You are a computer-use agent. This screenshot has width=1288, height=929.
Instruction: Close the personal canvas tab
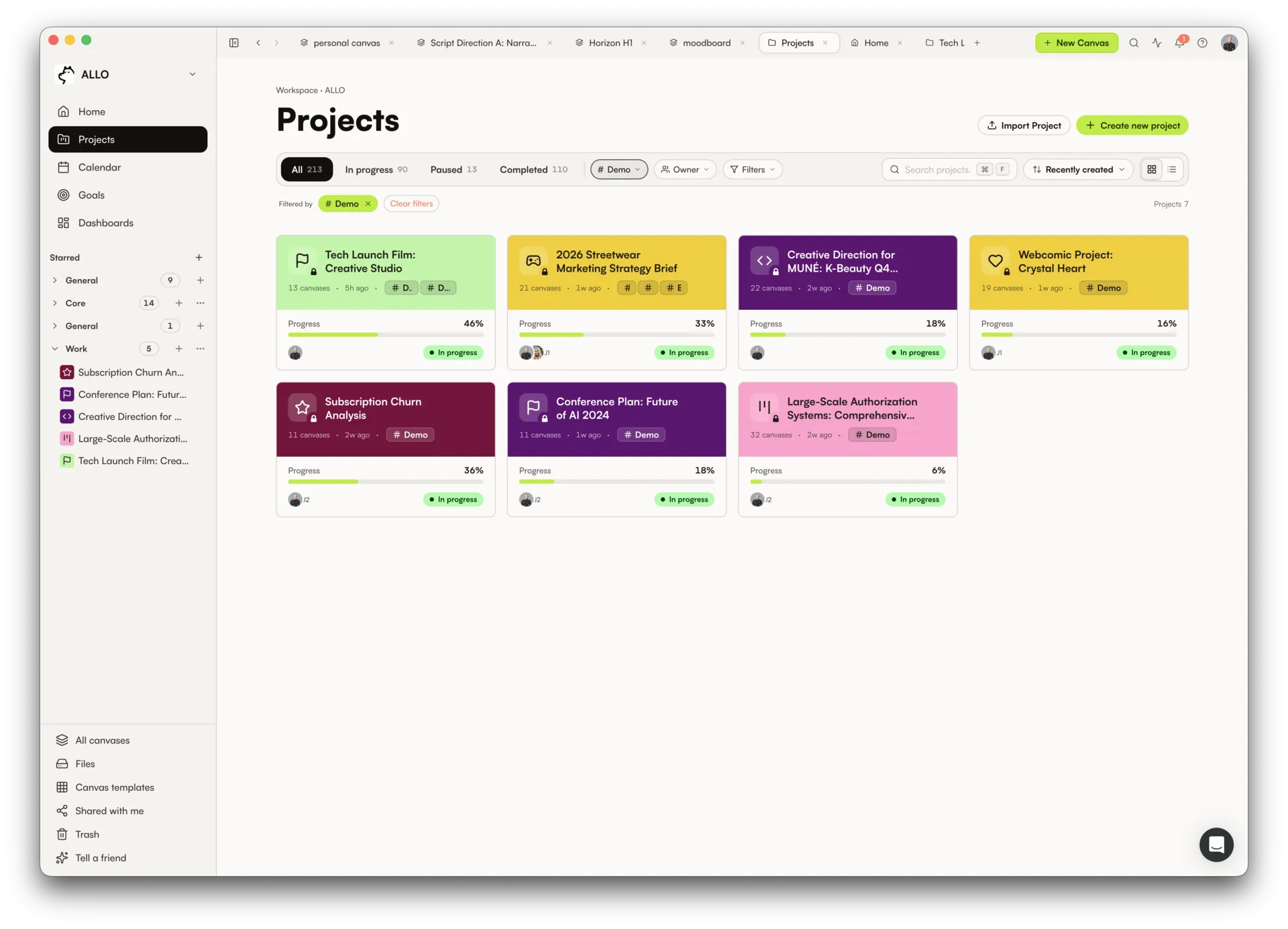pos(391,43)
